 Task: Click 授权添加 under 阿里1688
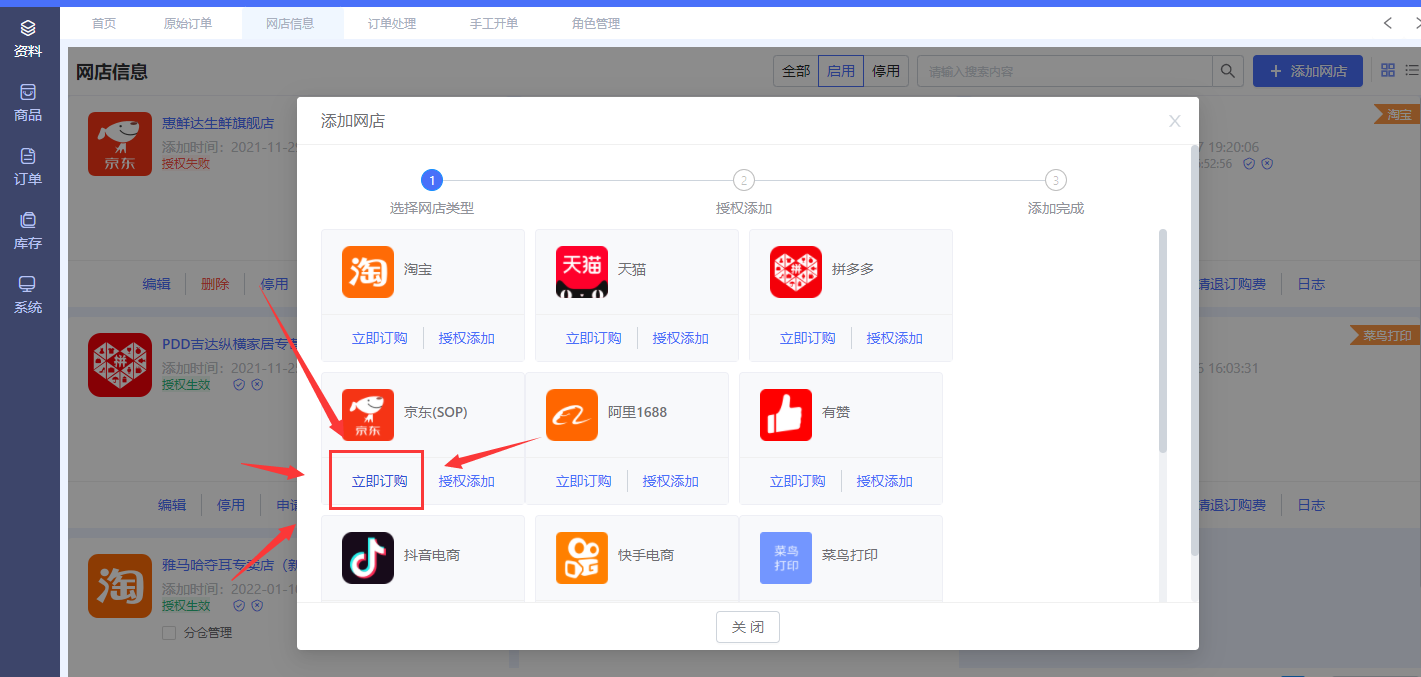click(x=671, y=481)
